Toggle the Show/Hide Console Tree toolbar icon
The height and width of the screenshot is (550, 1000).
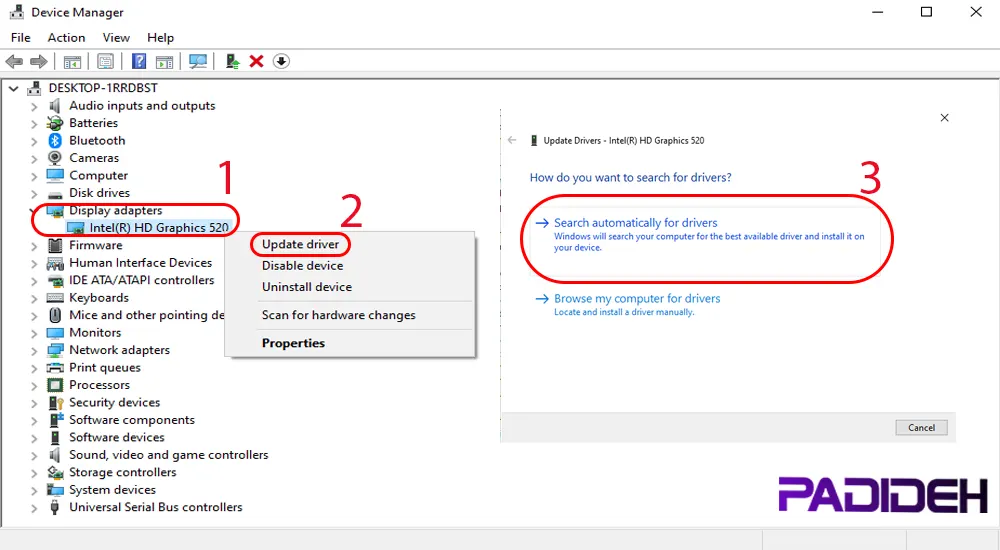(x=72, y=61)
